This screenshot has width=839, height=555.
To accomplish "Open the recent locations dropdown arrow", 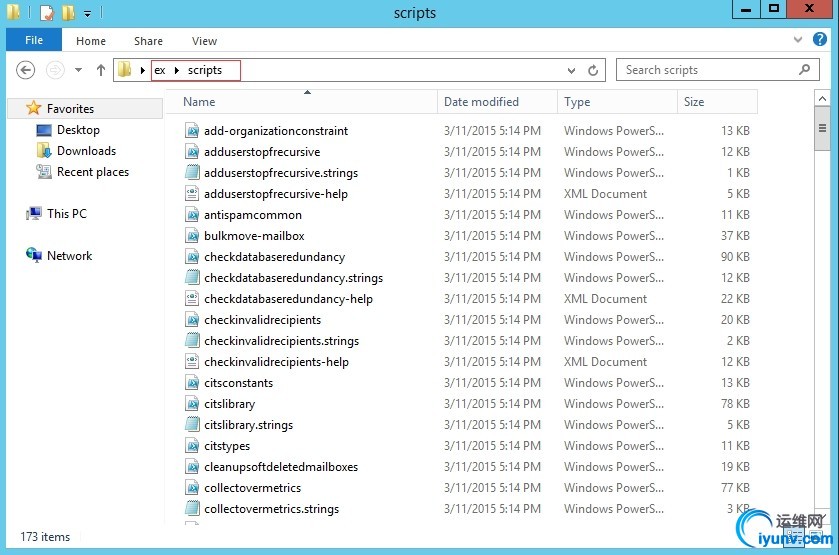I will pos(78,70).
